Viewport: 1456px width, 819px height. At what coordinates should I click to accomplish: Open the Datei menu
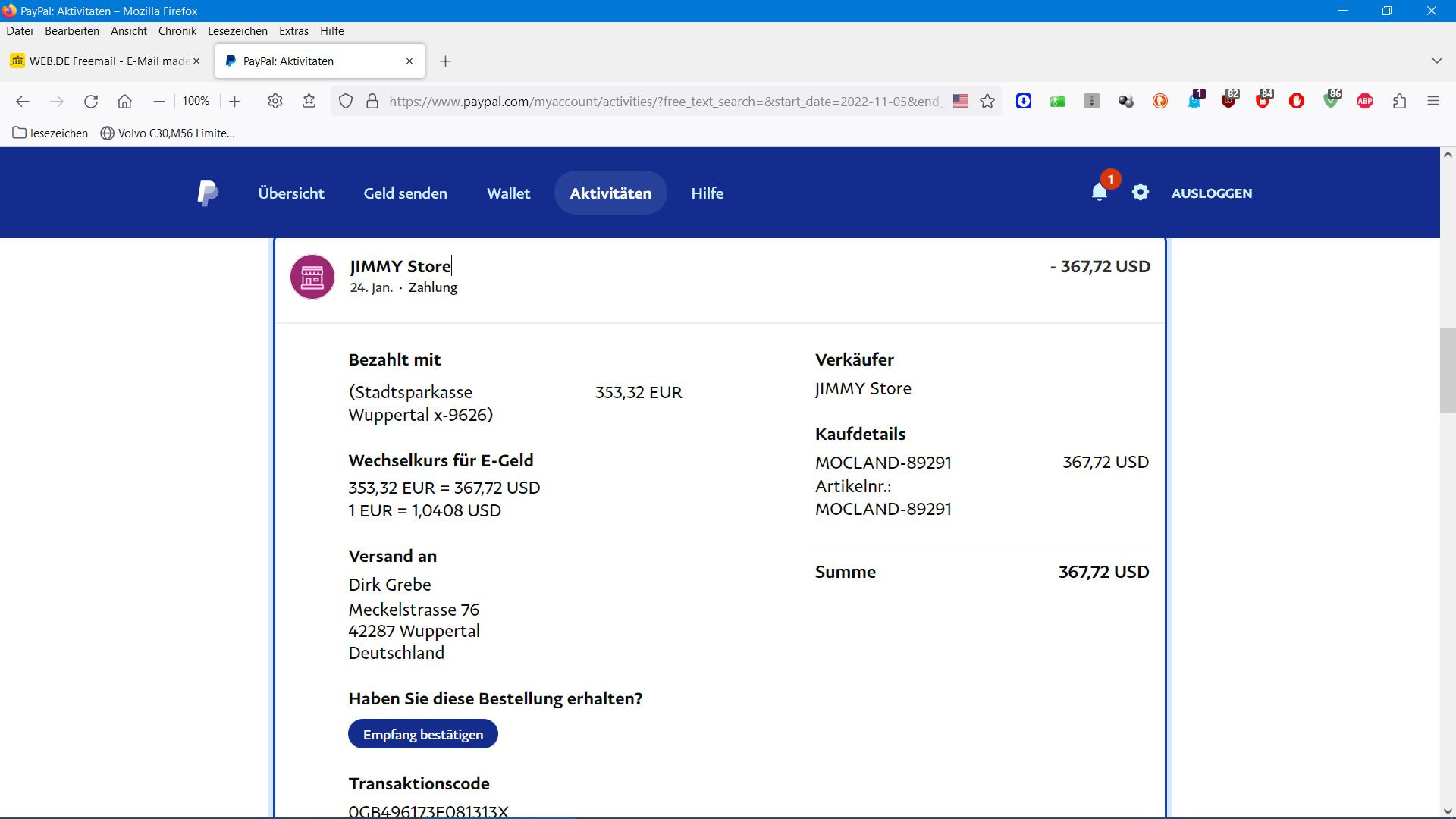20,31
